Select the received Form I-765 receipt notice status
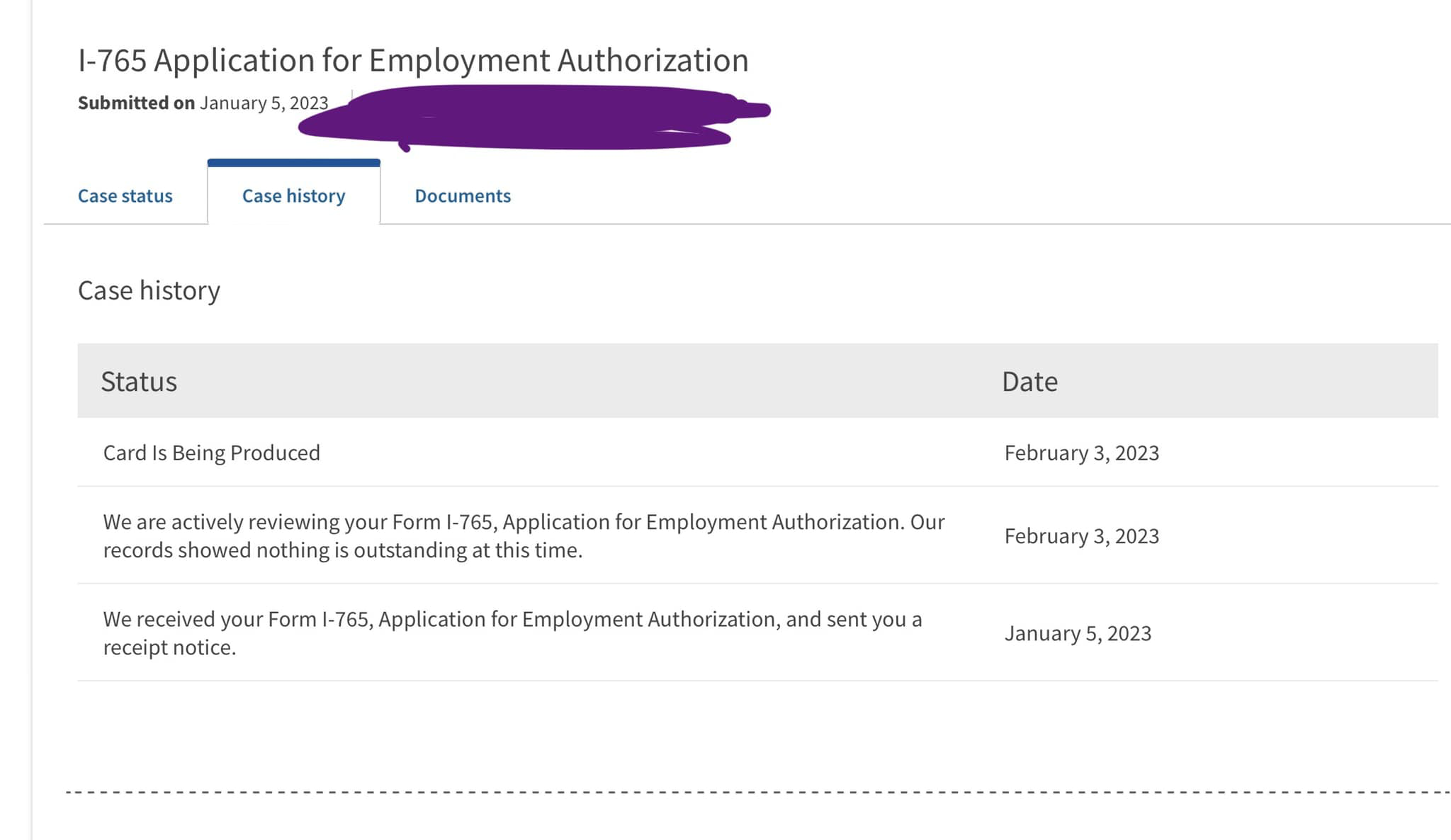 point(512,632)
